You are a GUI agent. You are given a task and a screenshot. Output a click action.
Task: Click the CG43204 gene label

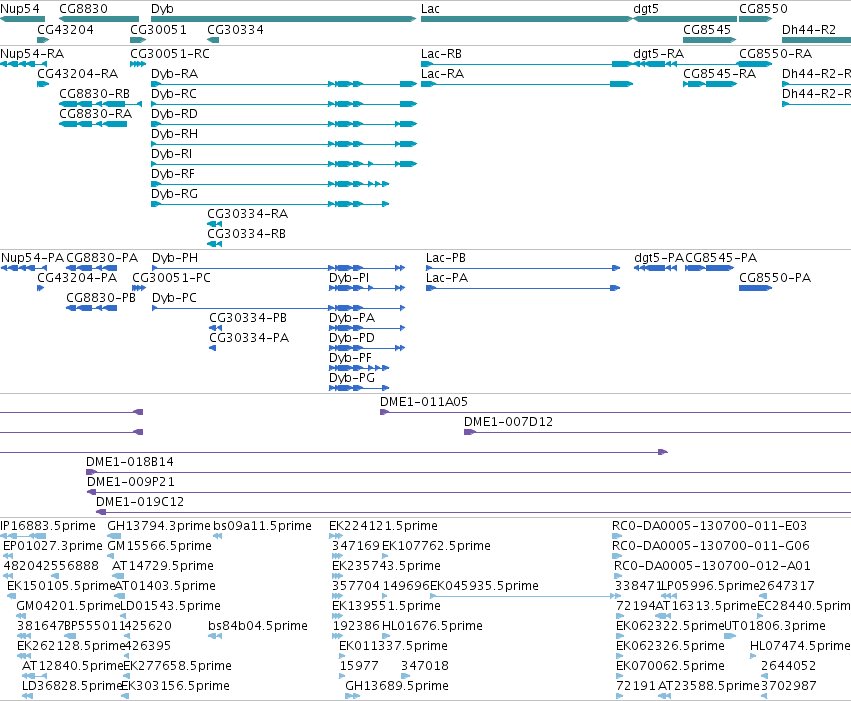tap(65, 29)
